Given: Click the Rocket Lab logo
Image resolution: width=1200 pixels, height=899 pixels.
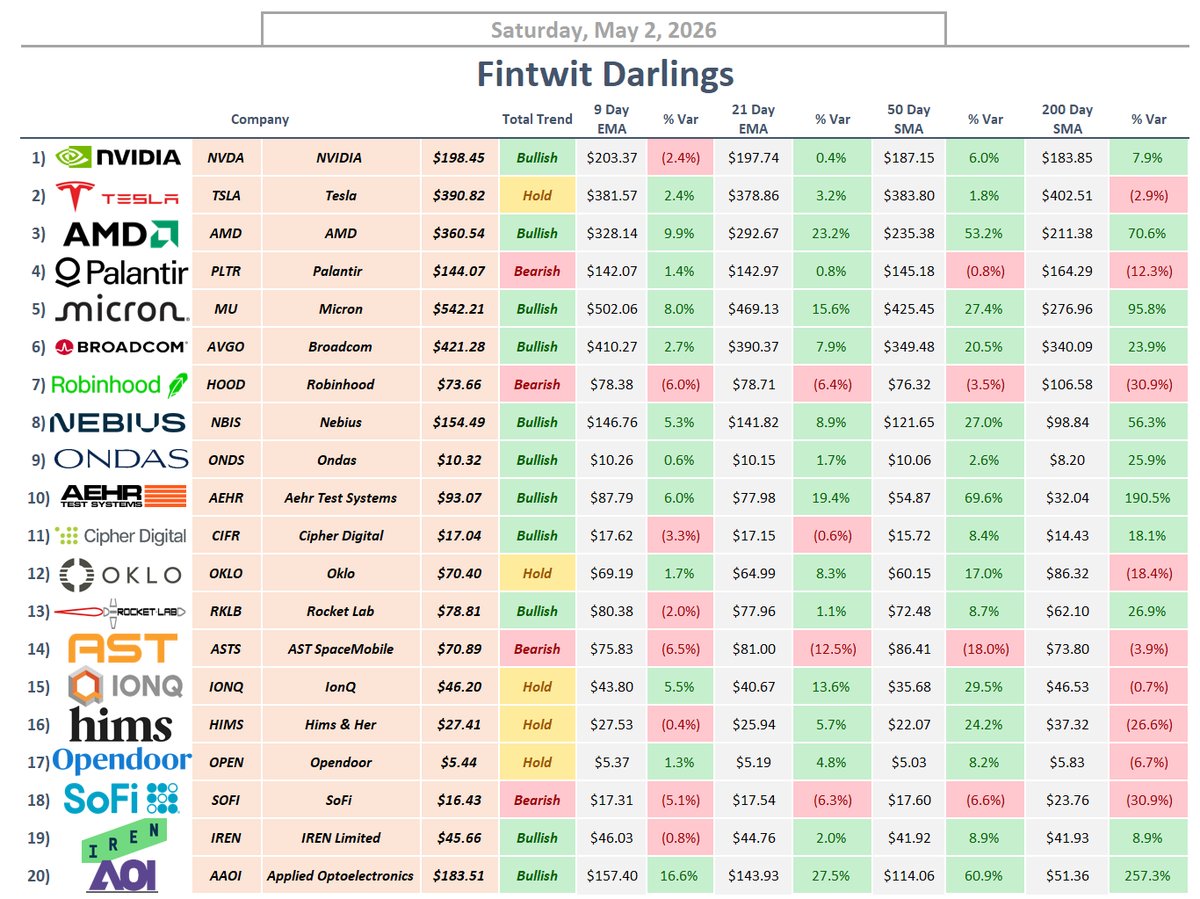Looking at the screenshot, I should click(120, 611).
